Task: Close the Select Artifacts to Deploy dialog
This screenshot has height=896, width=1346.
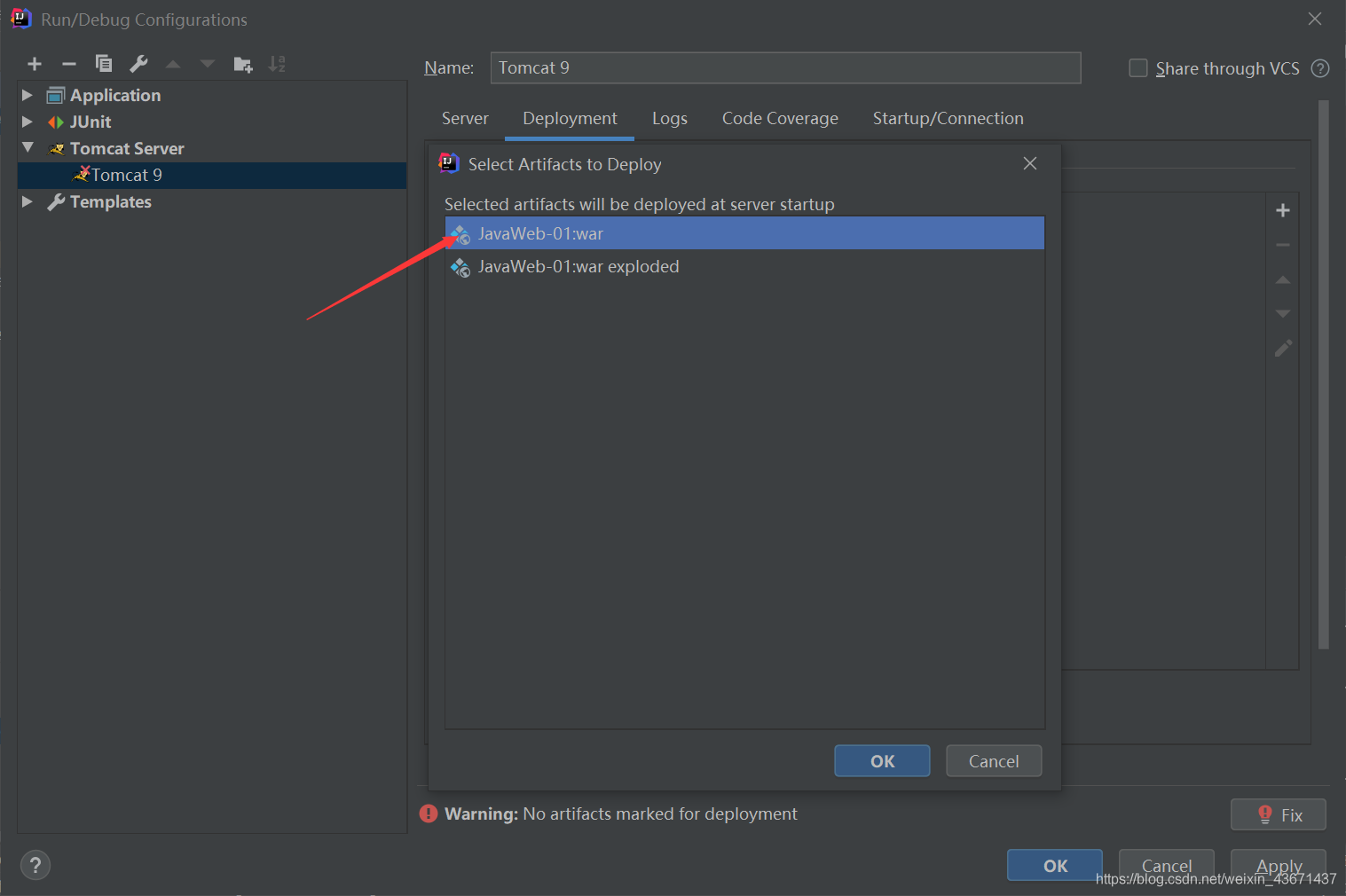Action: 1030,163
